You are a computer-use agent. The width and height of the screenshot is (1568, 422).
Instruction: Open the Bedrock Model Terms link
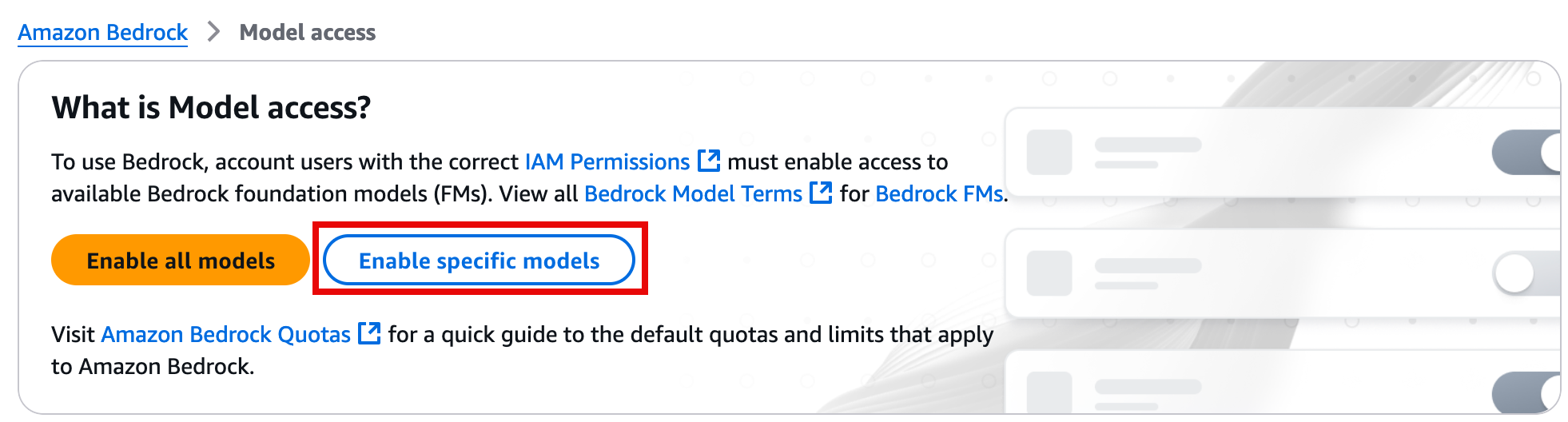(693, 193)
